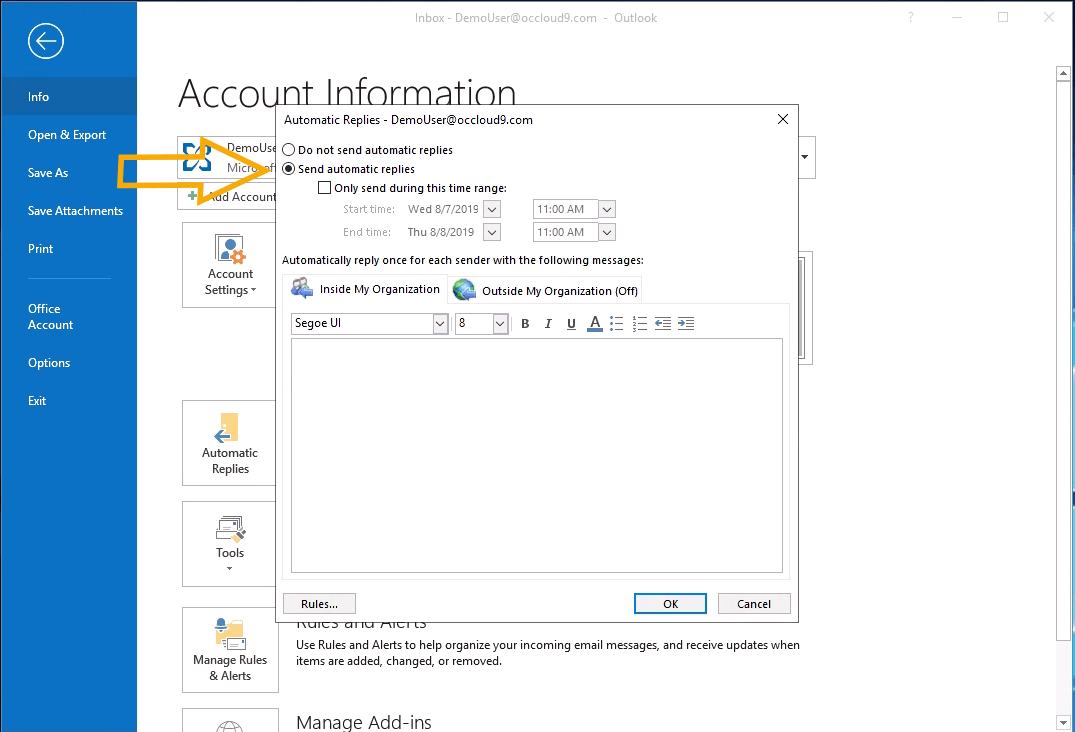This screenshot has height=732, width=1075.
Task: Open Outlook Options
Action: (x=69, y=363)
